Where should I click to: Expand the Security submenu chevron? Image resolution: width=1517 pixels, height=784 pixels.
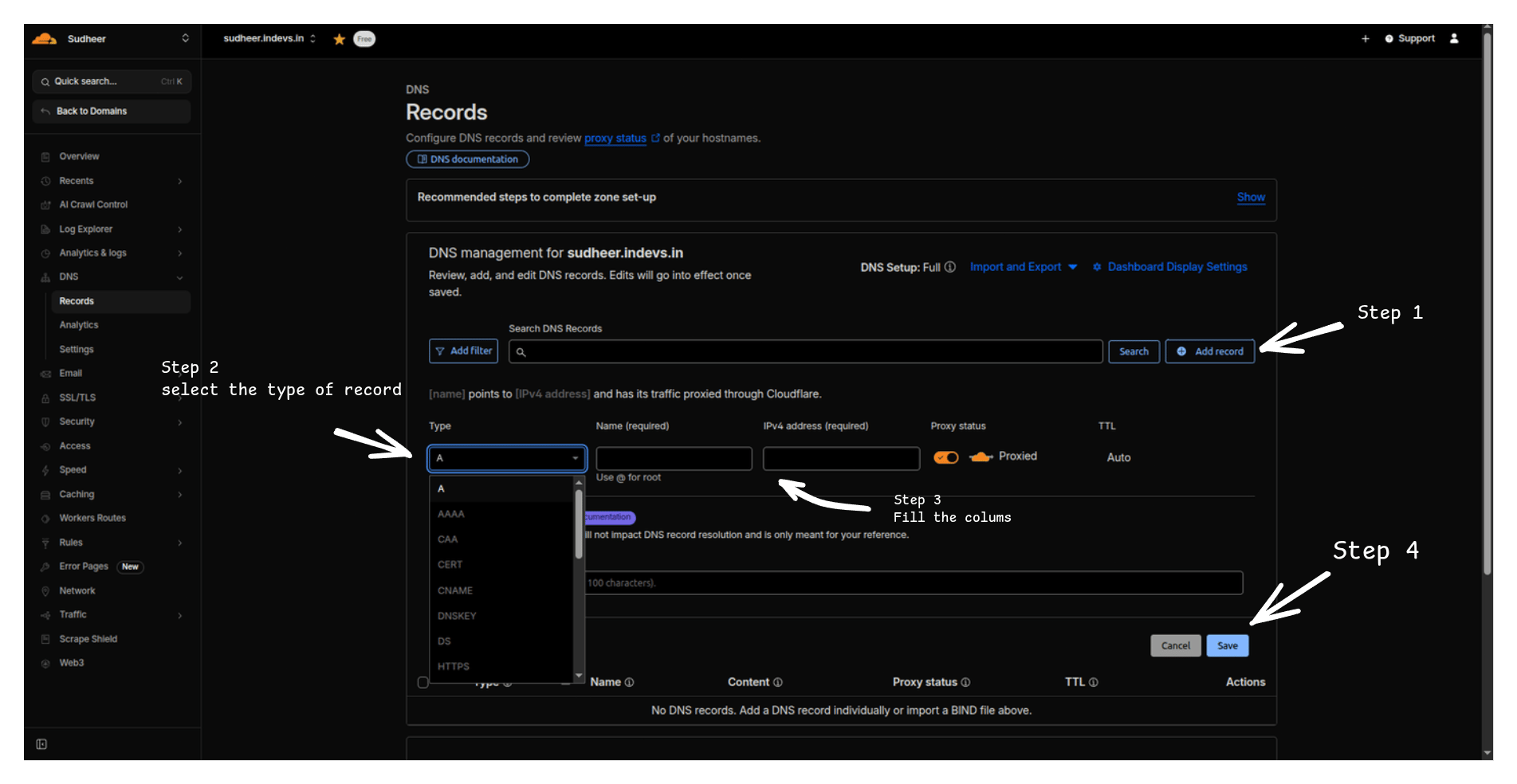click(x=180, y=422)
